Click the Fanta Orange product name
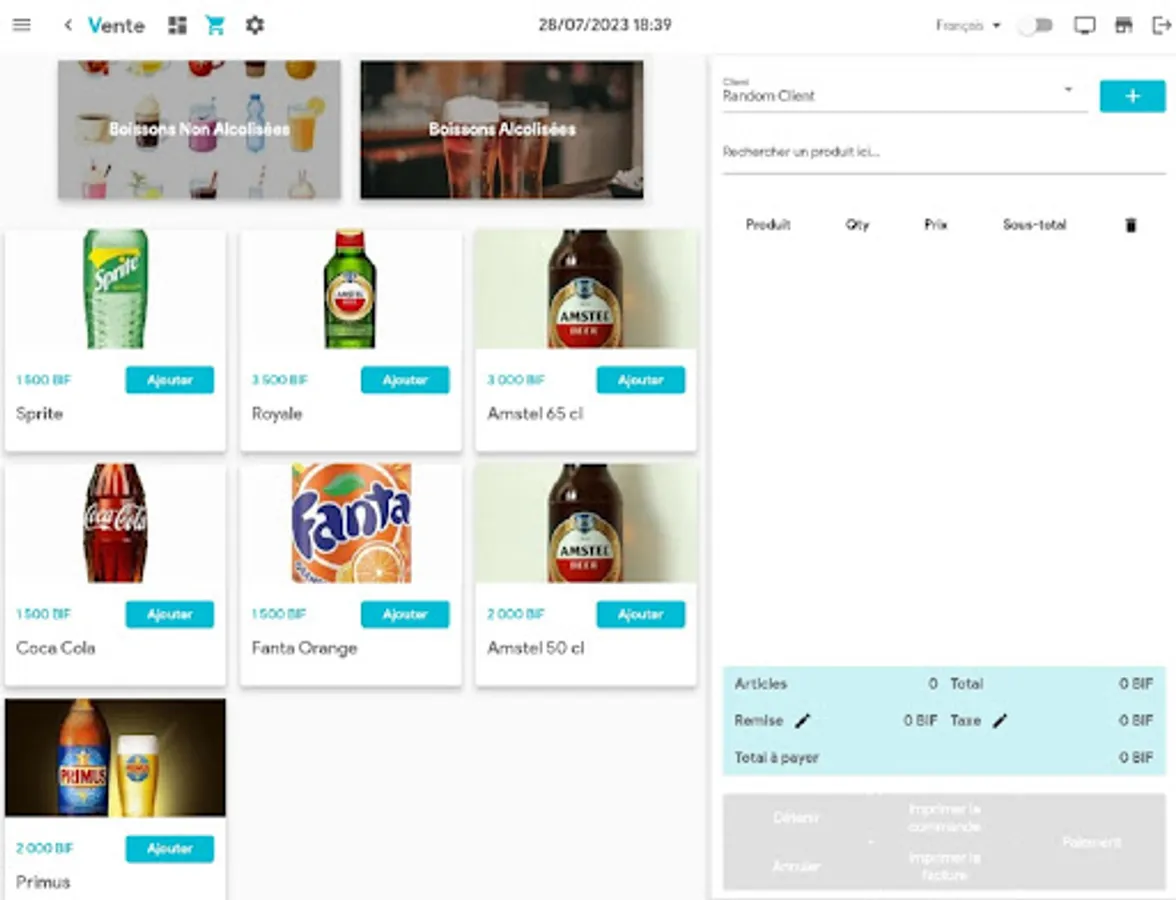Viewport: 1176px width, 900px height. (x=304, y=648)
